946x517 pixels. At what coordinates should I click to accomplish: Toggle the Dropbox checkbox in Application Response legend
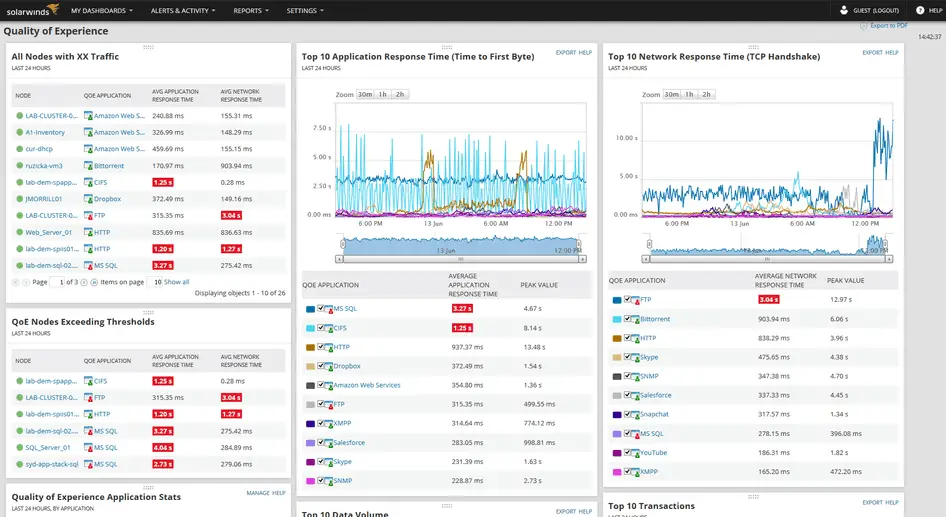tap(321, 366)
